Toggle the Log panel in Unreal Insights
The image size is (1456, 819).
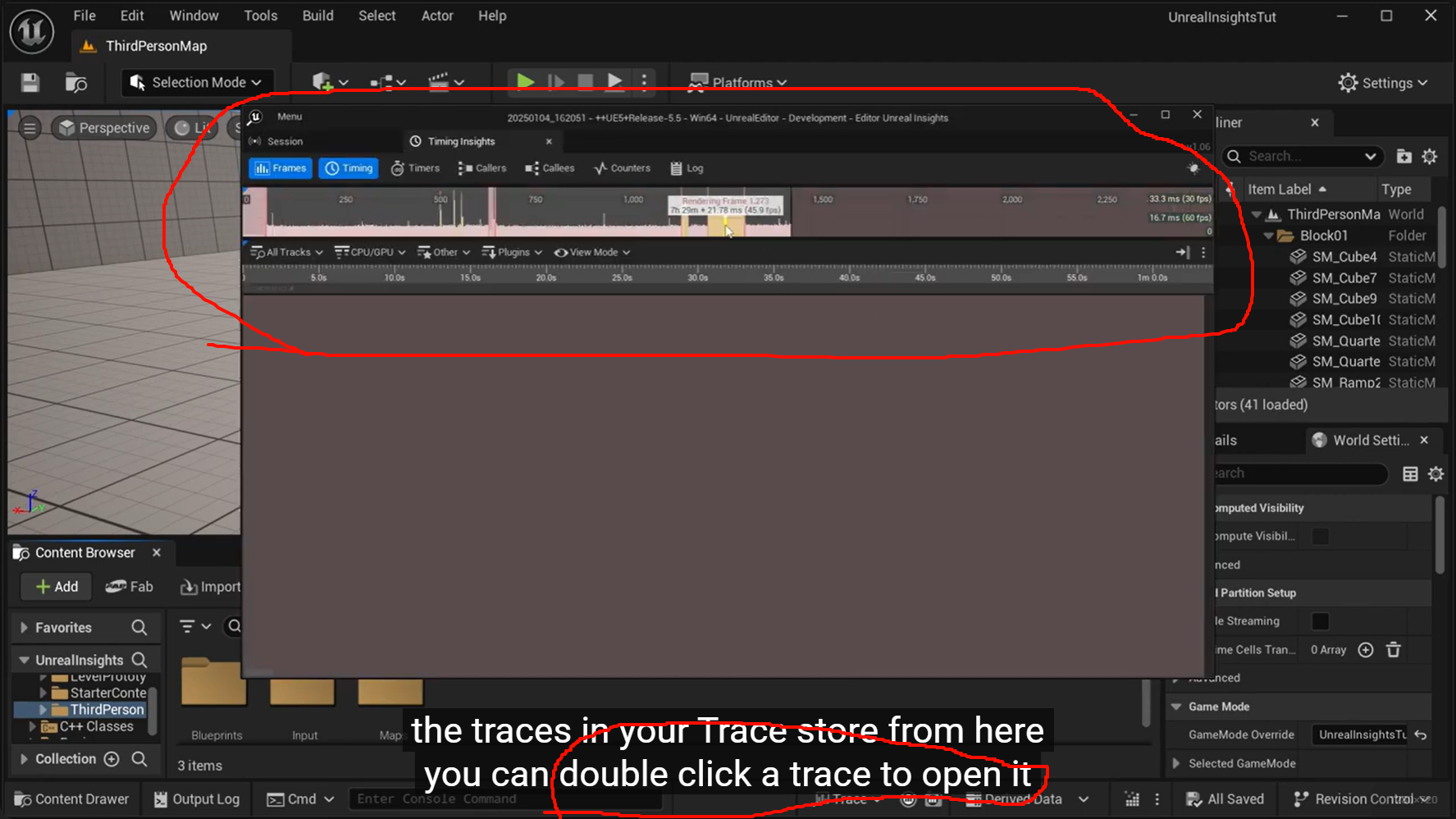[687, 168]
